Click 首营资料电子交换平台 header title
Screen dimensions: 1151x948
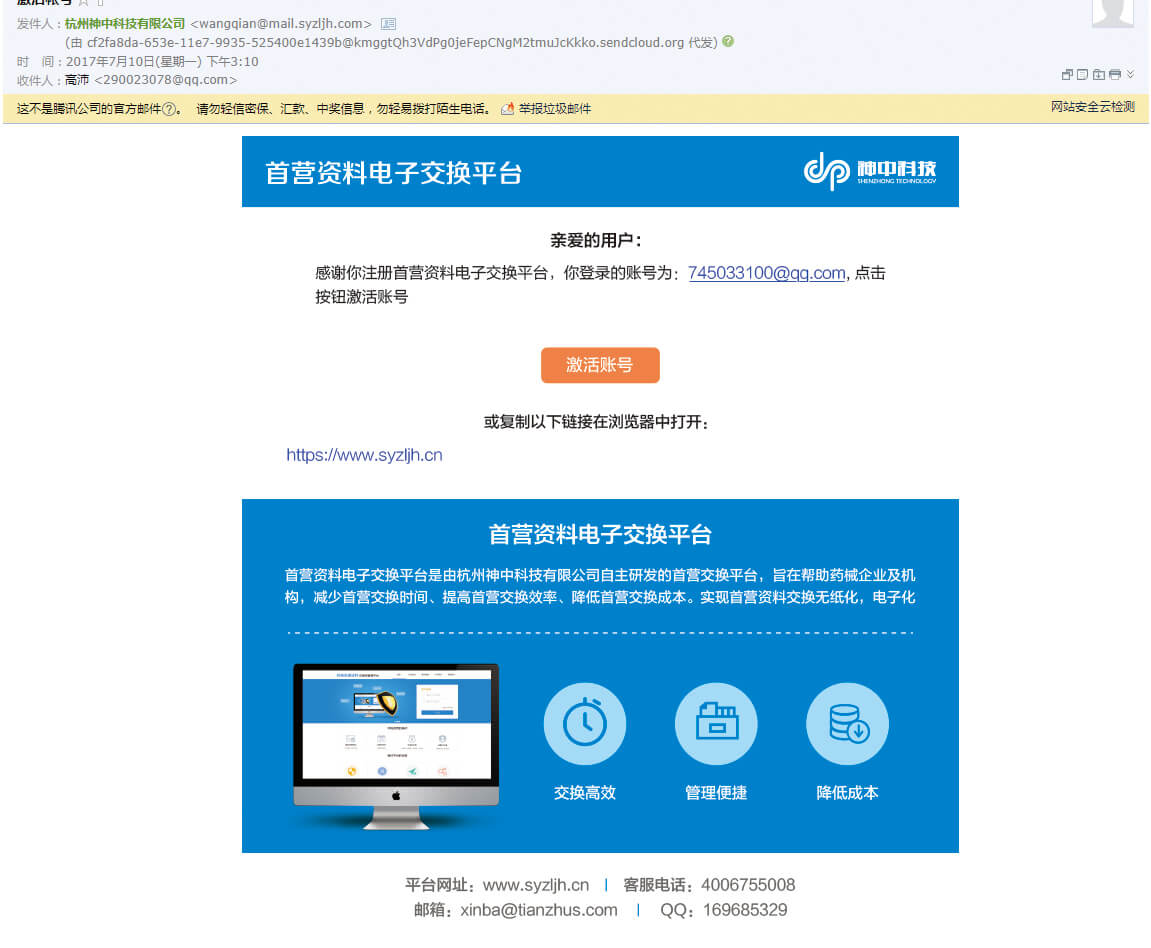click(x=393, y=173)
